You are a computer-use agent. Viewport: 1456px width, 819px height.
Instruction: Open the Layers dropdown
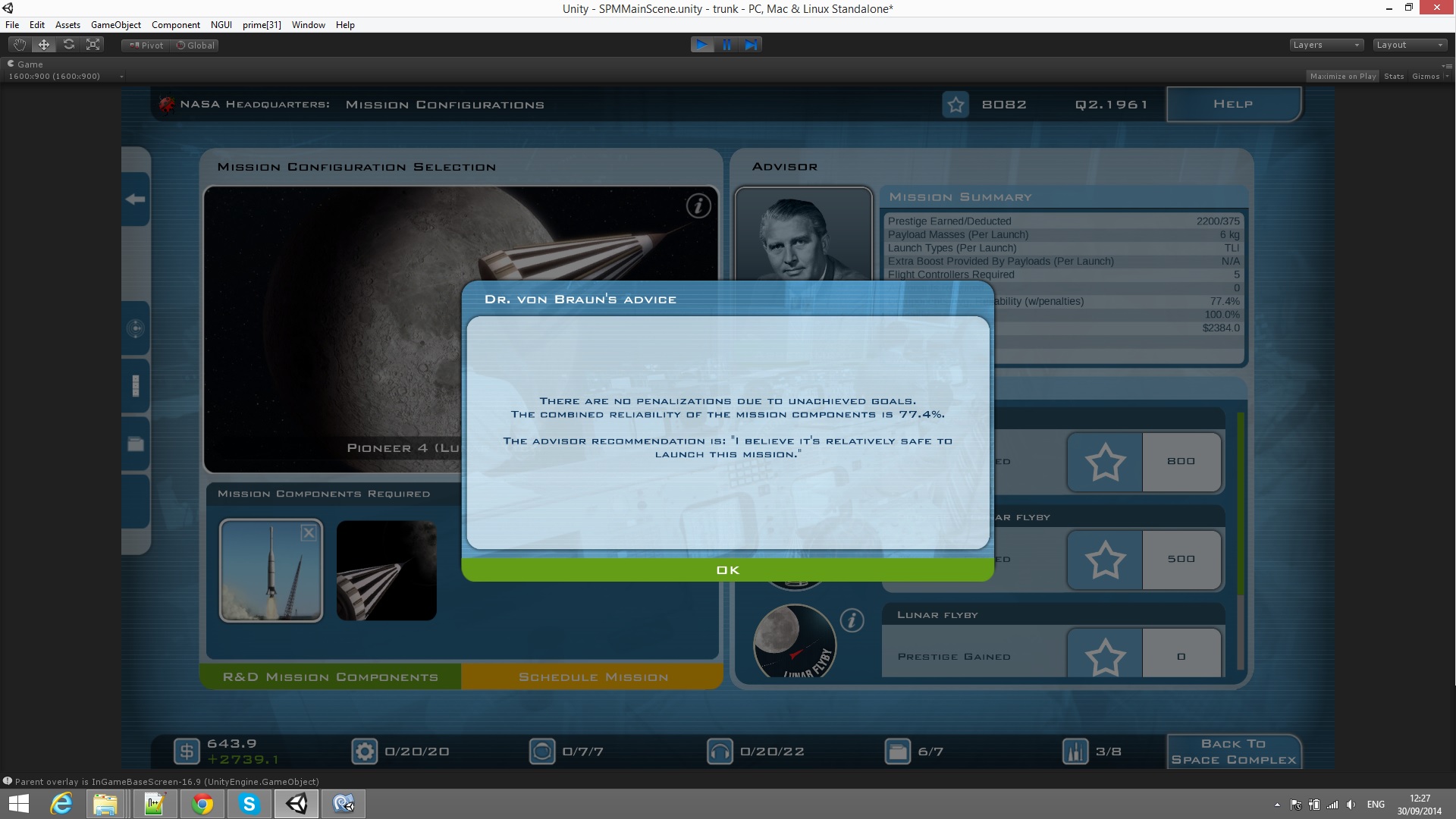[x=1326, y=45]
